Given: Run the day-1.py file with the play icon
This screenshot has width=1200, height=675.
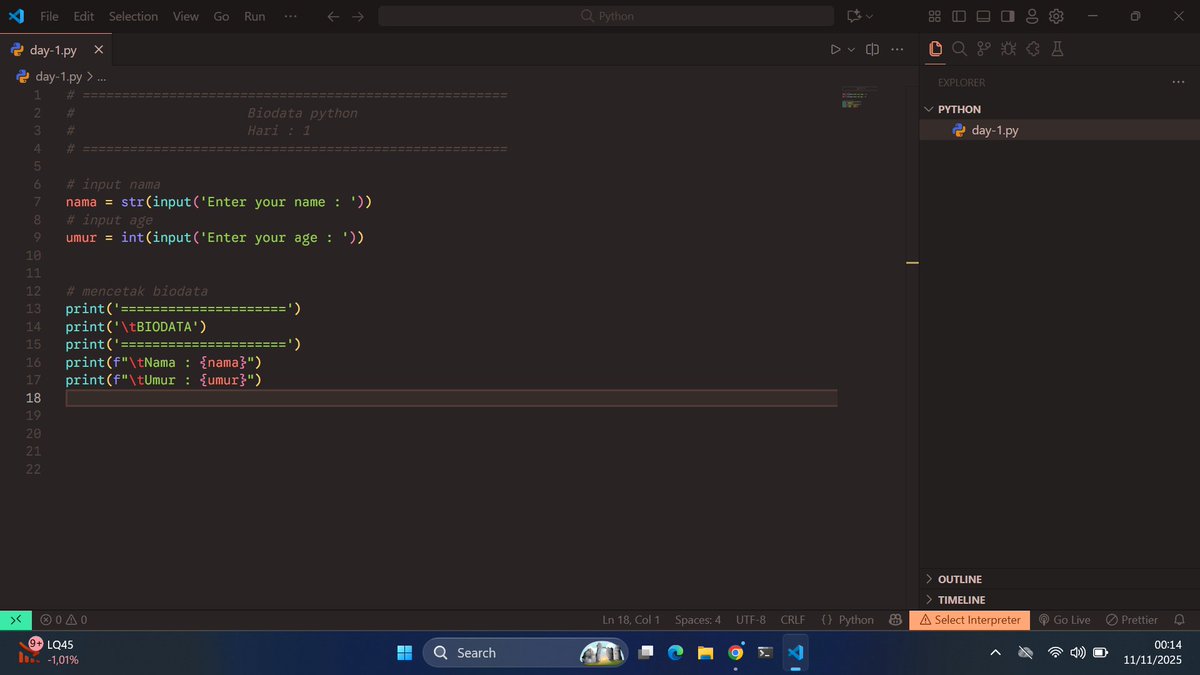Looking at the screenshot, I should pos(835,48).
